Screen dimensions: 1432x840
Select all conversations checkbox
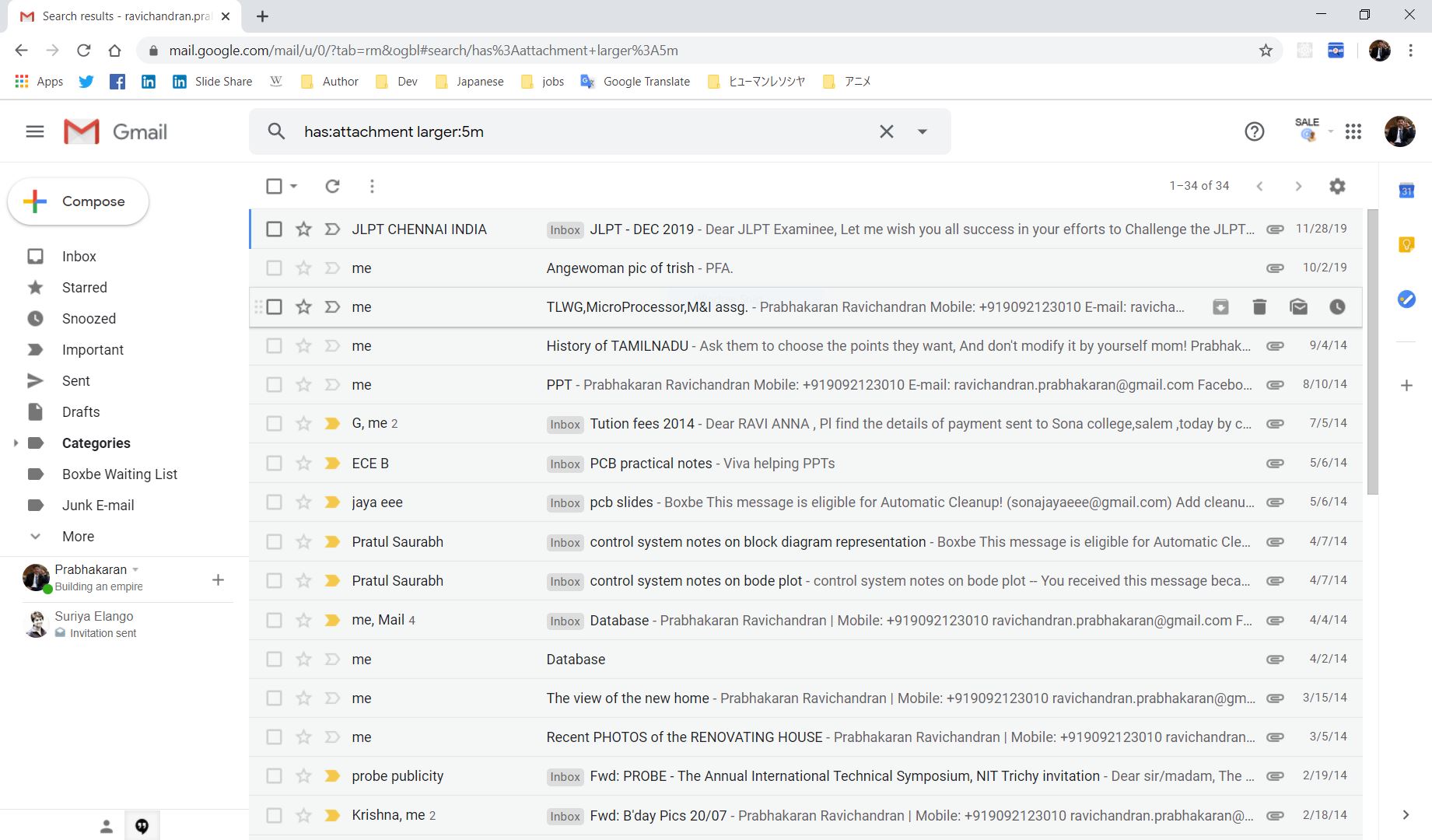(x=274, y=186)
